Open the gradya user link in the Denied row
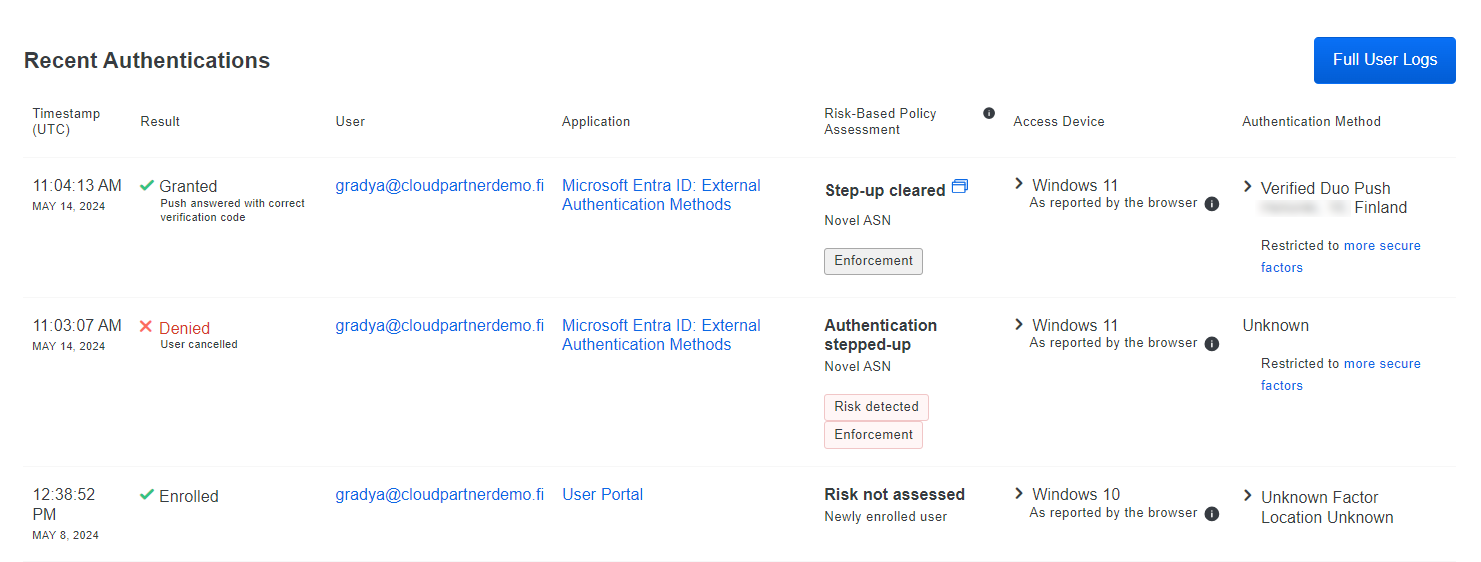 439,326
